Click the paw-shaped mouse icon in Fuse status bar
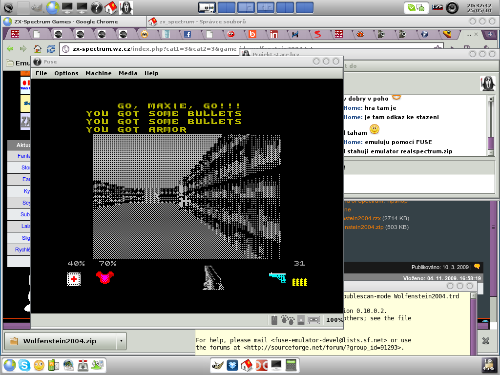This screenshot has width=500, height=375. 288,320
